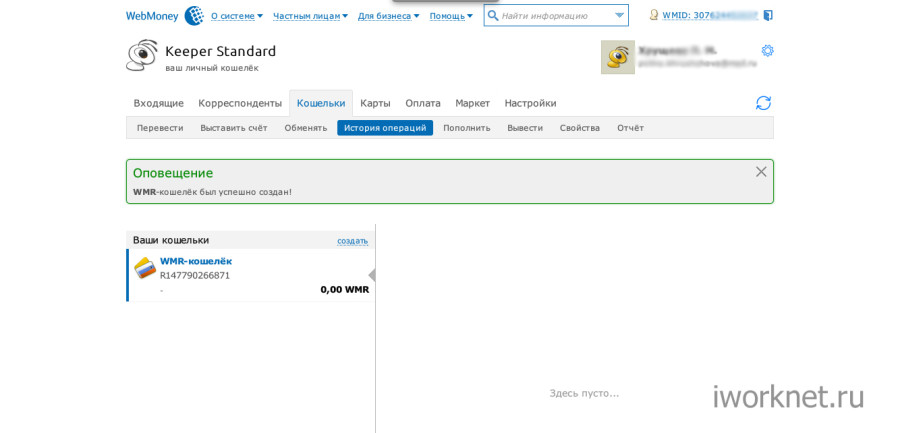
Task: Click the WMR wallet cards icon
Action: 145,268
